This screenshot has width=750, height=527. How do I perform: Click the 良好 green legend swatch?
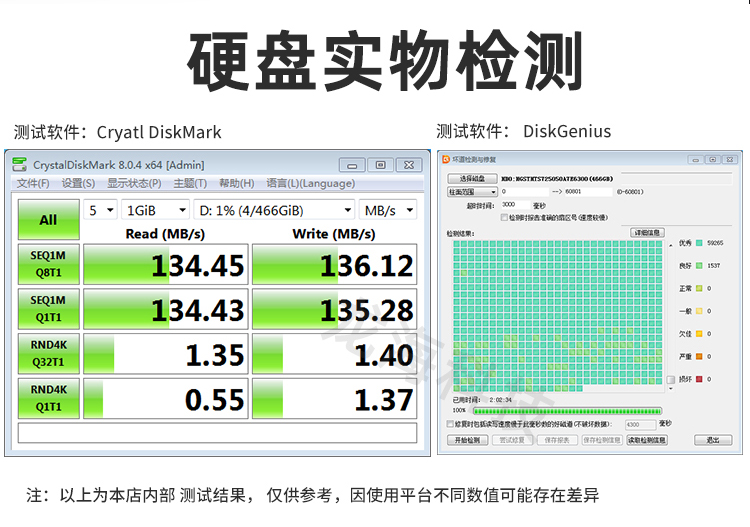point(699,265)
